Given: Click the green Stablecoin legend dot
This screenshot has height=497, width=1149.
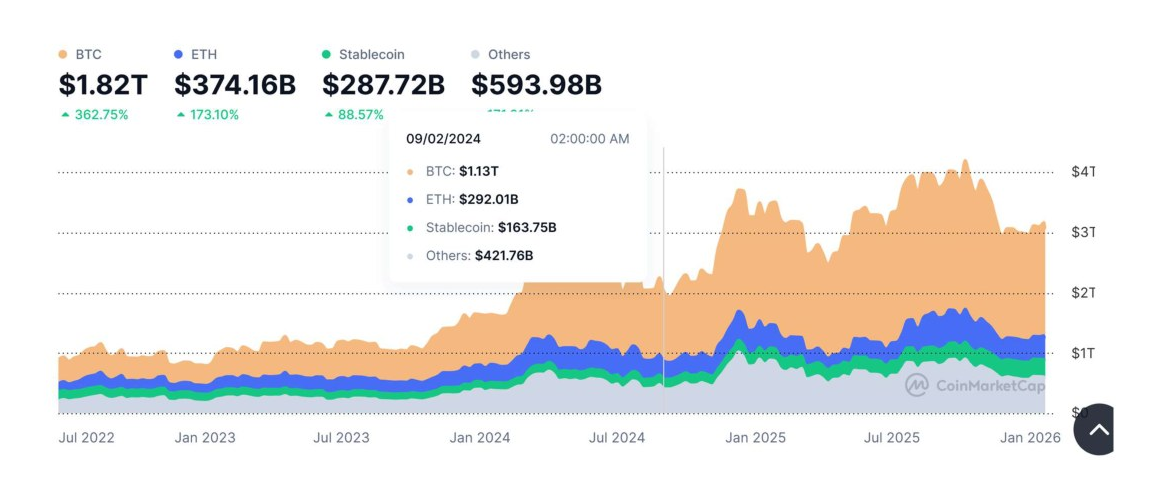Looking at the screenshot, I should (326, 54).
